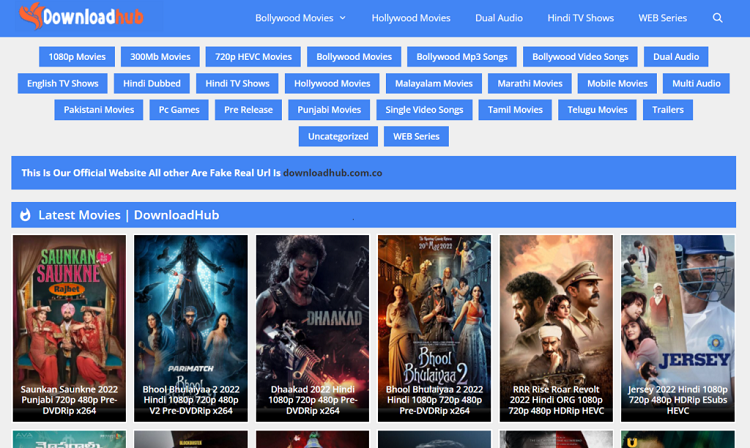This screenshot has height=448, width=750.
Task: Open the Hindi Dubbed category
Action: (152, 84)
